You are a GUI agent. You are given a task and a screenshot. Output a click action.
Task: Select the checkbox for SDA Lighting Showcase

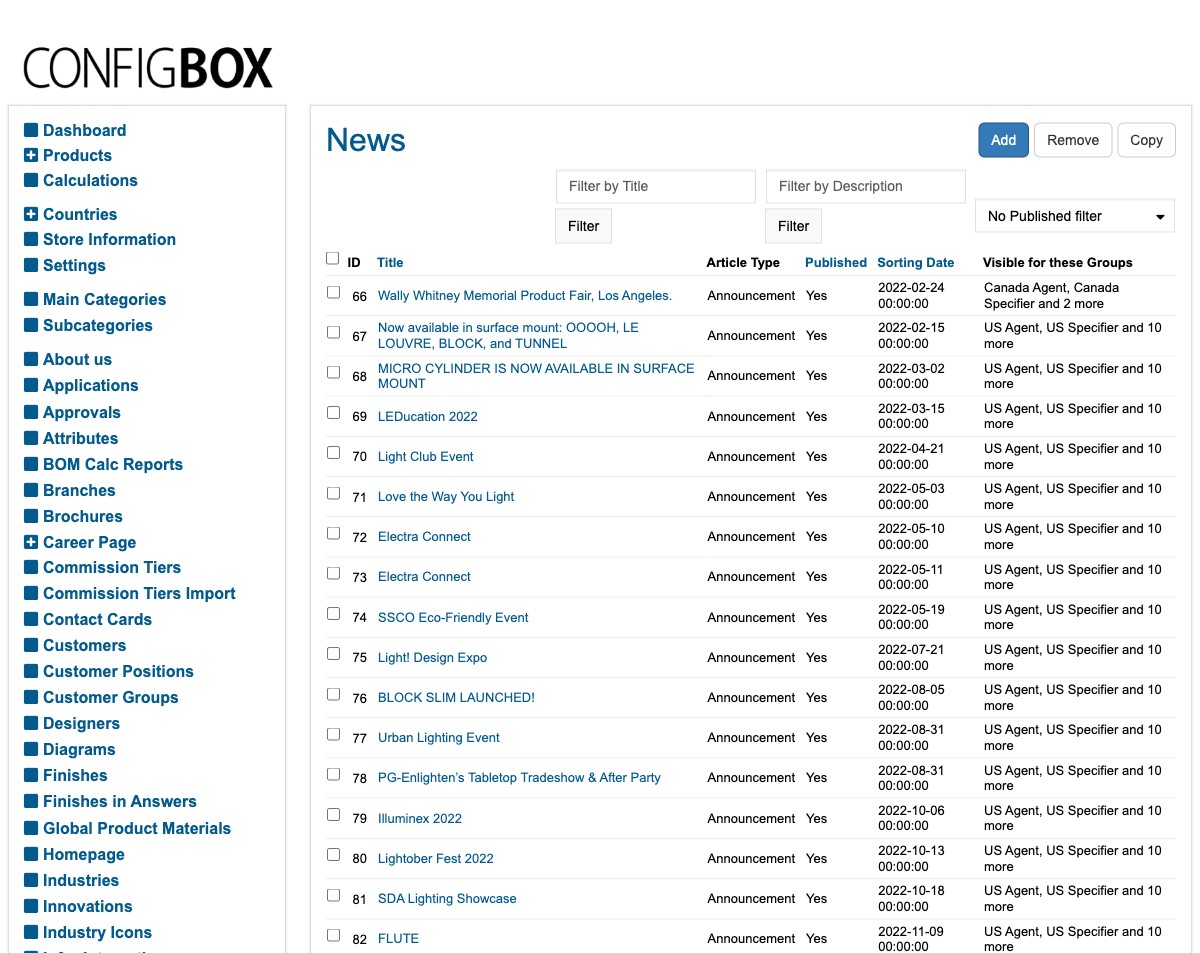pos(333,895)
